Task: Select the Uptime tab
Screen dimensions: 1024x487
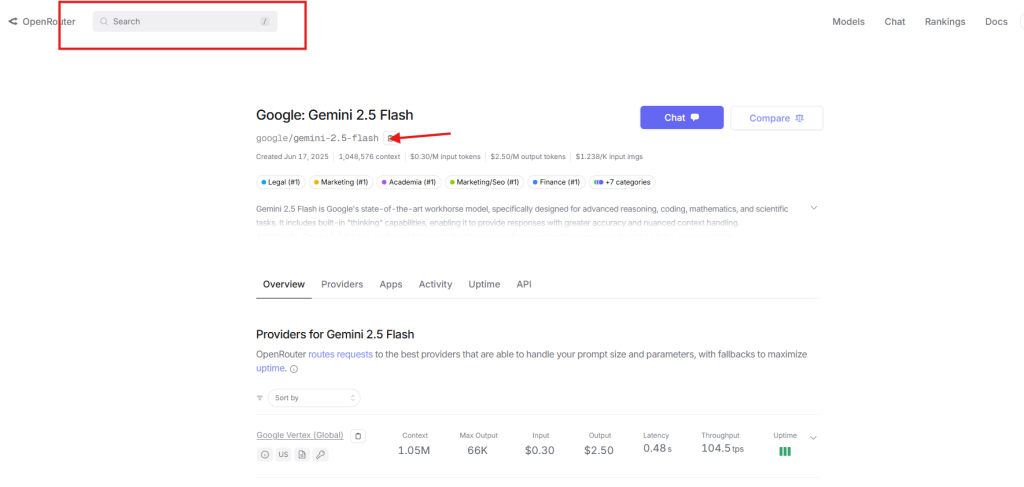Action: 484,285
